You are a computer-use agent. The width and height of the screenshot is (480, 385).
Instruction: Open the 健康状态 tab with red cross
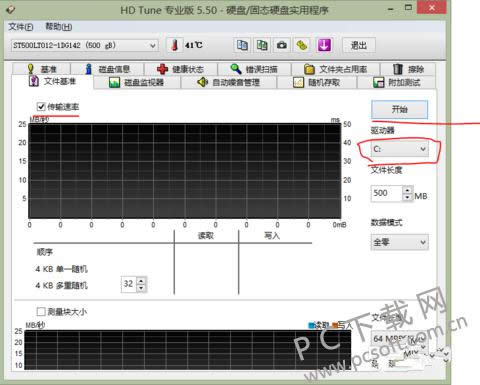[181, 69]
